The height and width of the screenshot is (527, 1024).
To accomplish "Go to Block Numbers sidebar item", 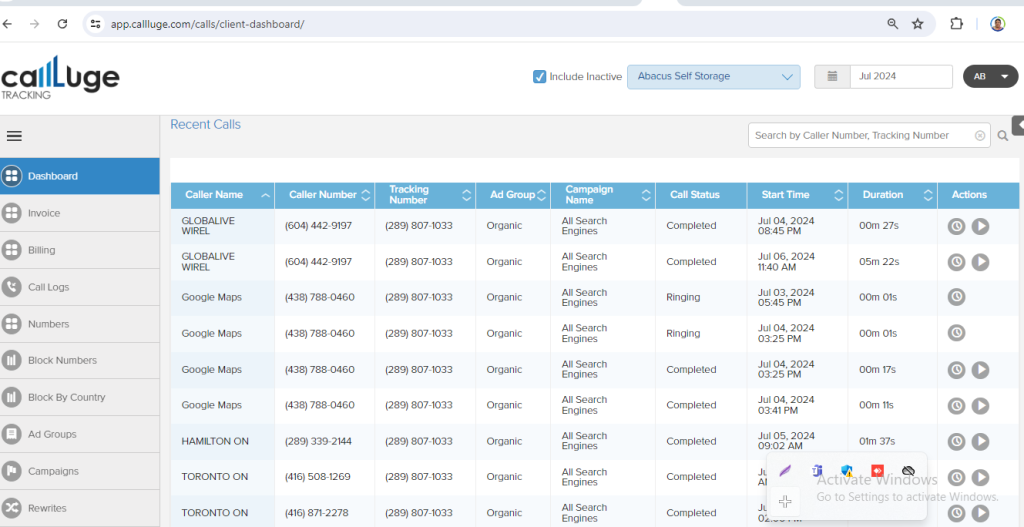I will pos(62,360).
